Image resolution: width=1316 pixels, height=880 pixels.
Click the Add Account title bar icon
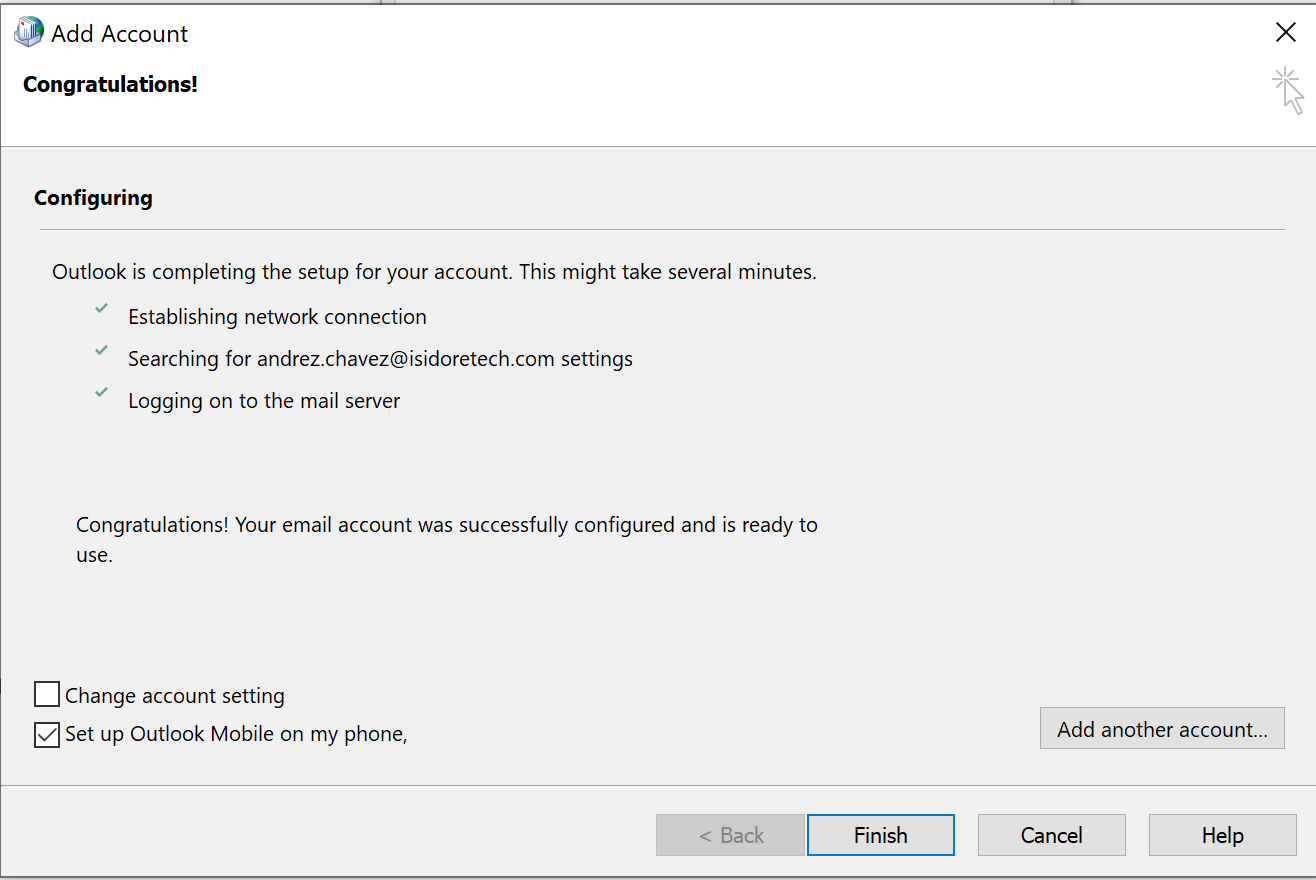coord(28,33)
